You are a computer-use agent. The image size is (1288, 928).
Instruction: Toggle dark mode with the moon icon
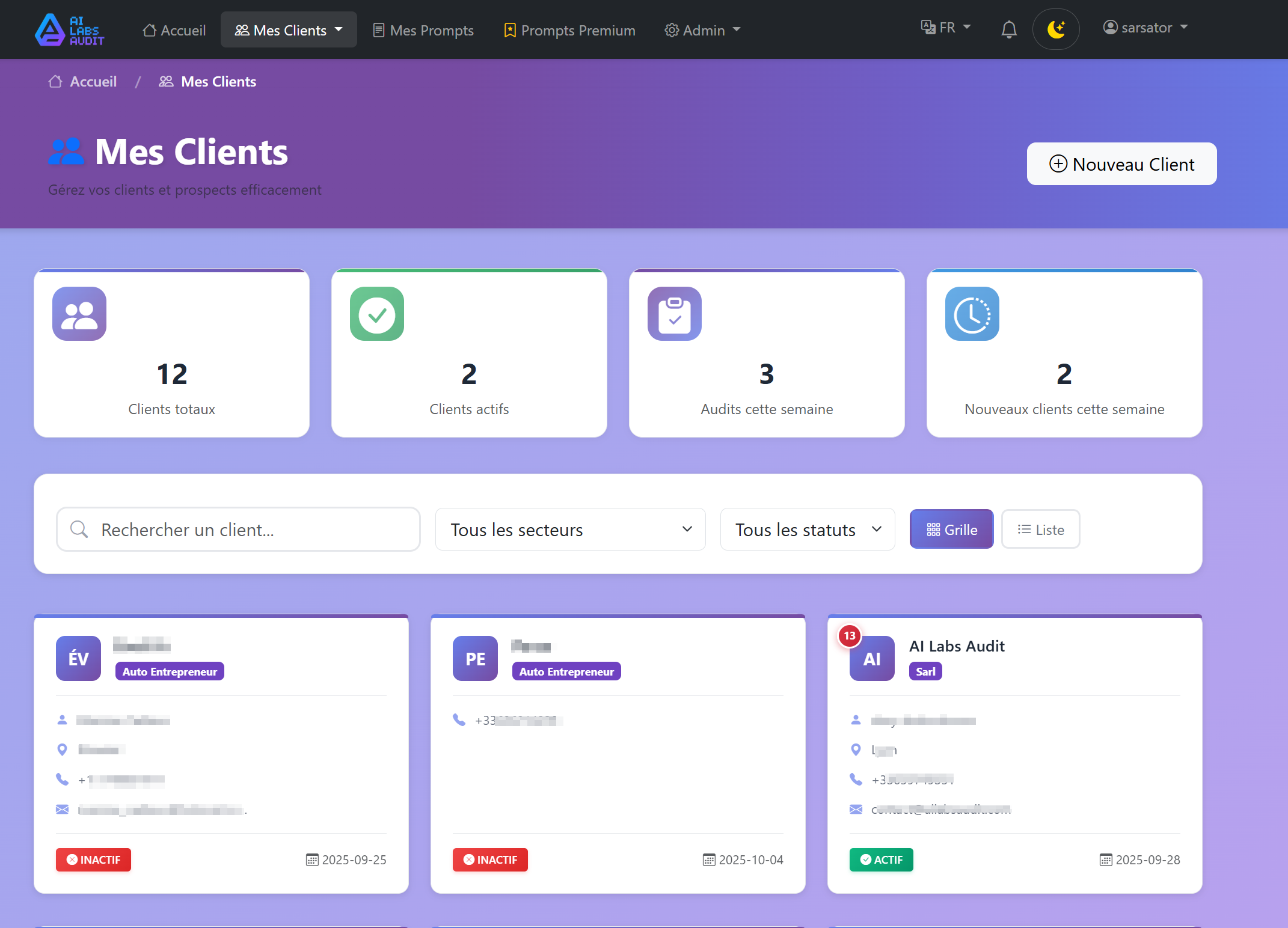[x=1056, y=29]
